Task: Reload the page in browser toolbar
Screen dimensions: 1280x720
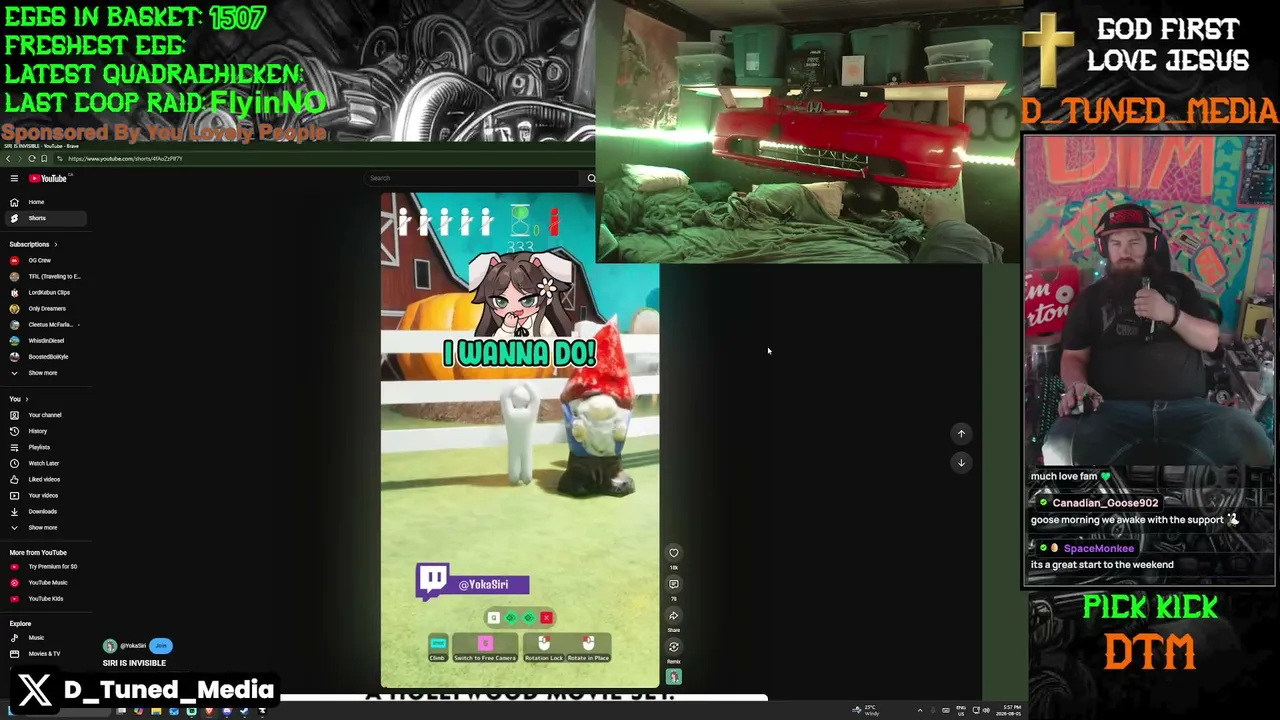Action: (32, 159)
